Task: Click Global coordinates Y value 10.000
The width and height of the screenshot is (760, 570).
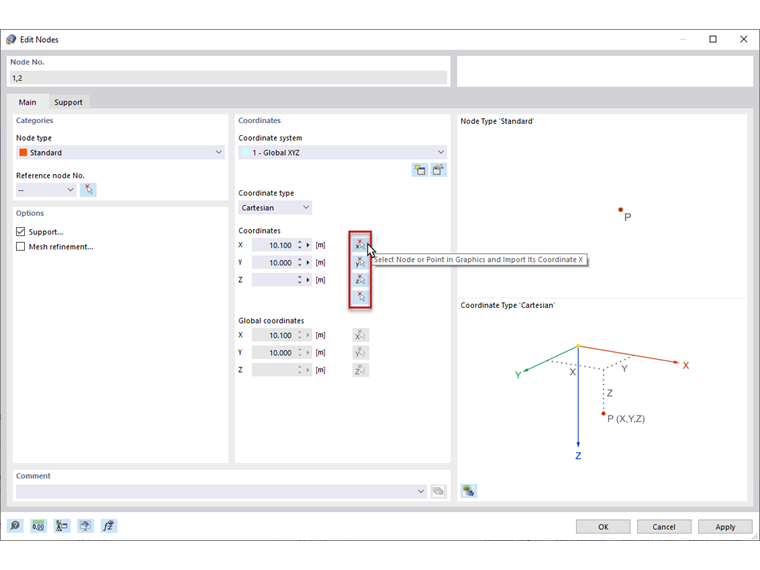Action: point(274,353)
